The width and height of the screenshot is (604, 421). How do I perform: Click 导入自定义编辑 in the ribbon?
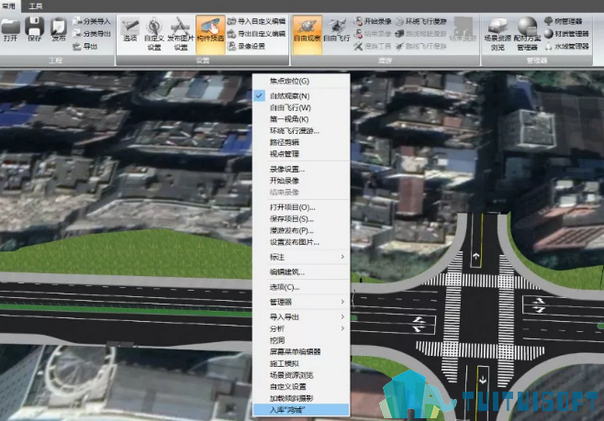click(x=257, y=21)
